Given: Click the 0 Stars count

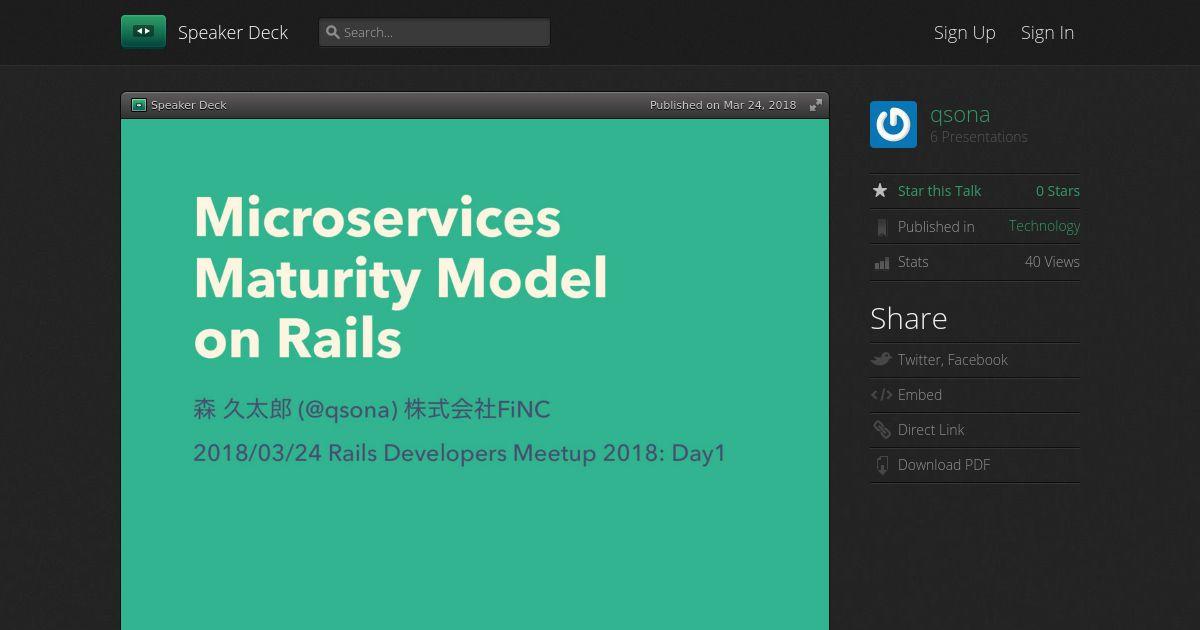Looking at the screenshot, I should pos(1058,191).
